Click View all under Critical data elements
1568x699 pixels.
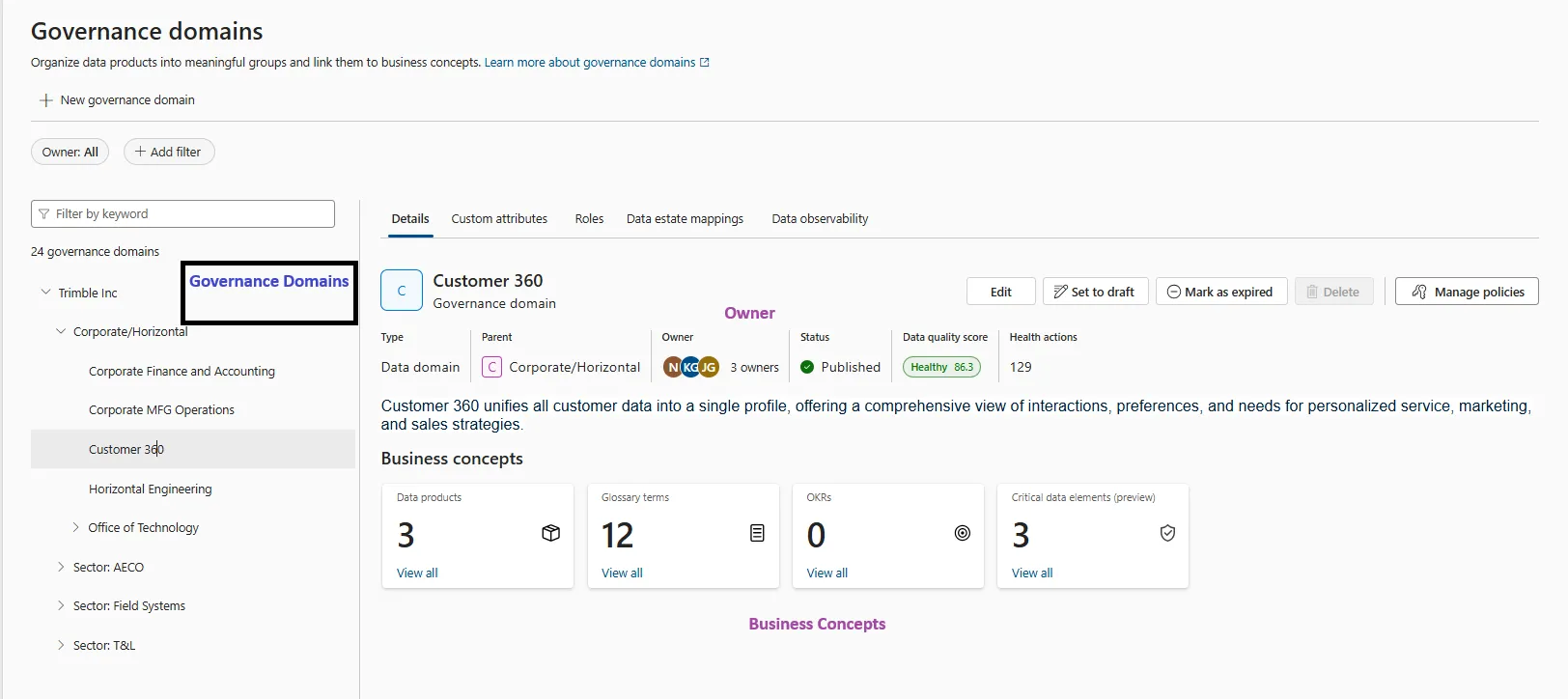[1032, 573]
